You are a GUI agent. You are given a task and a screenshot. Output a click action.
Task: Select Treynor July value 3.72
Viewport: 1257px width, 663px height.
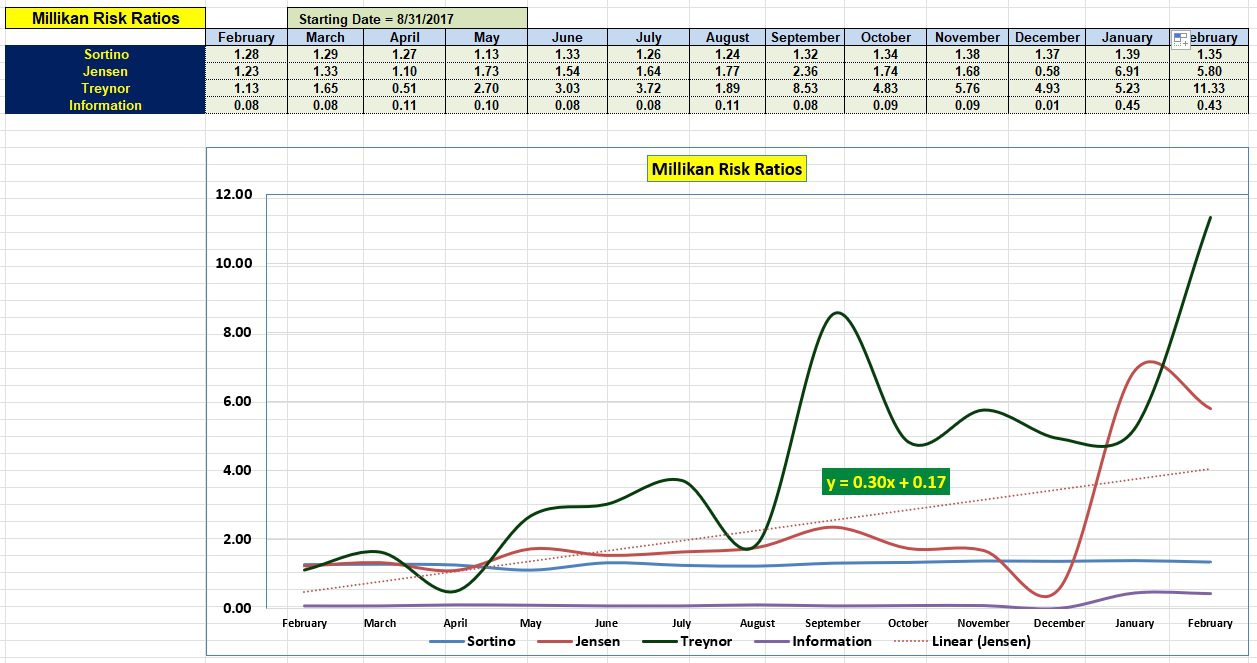pos(648,88)
